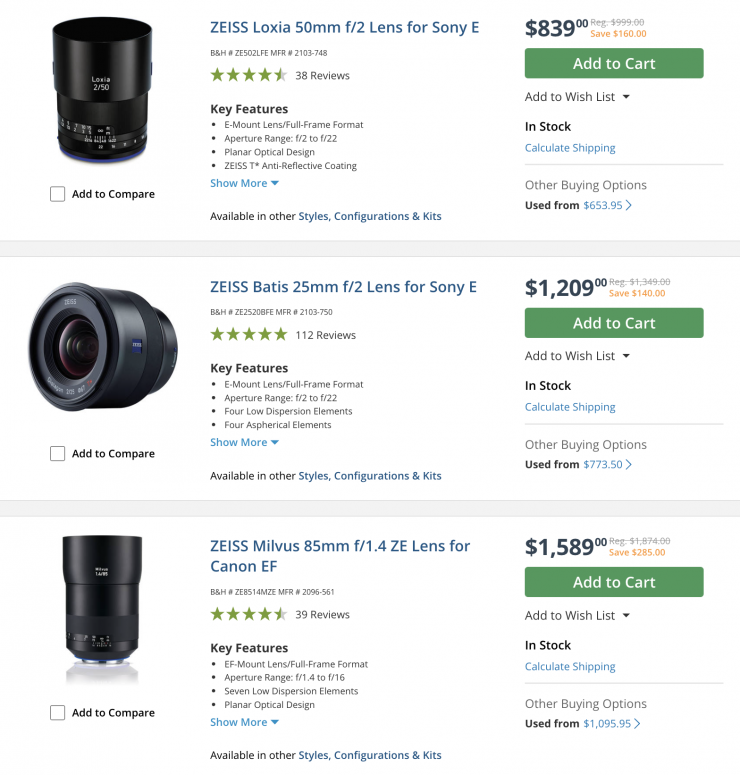Expand Show More for Batis 25mm features
The width and height of the screenshot is (740, 775).
click(x=244, y=442)
